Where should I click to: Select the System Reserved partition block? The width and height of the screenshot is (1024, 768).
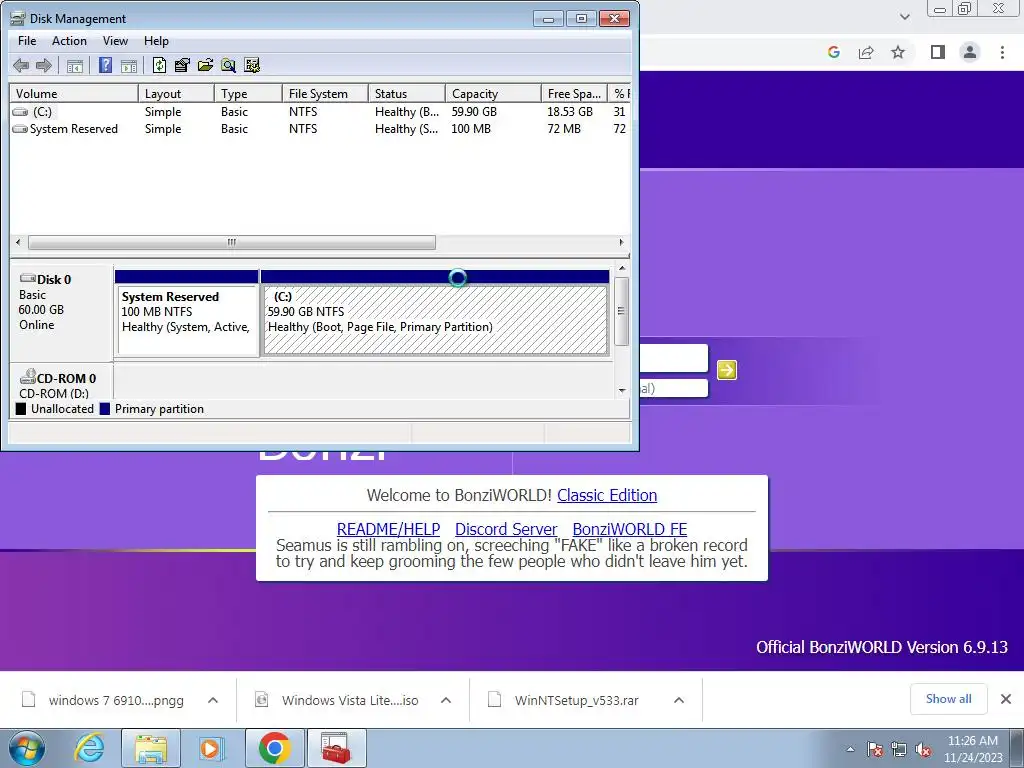click(x=187, y=313)
